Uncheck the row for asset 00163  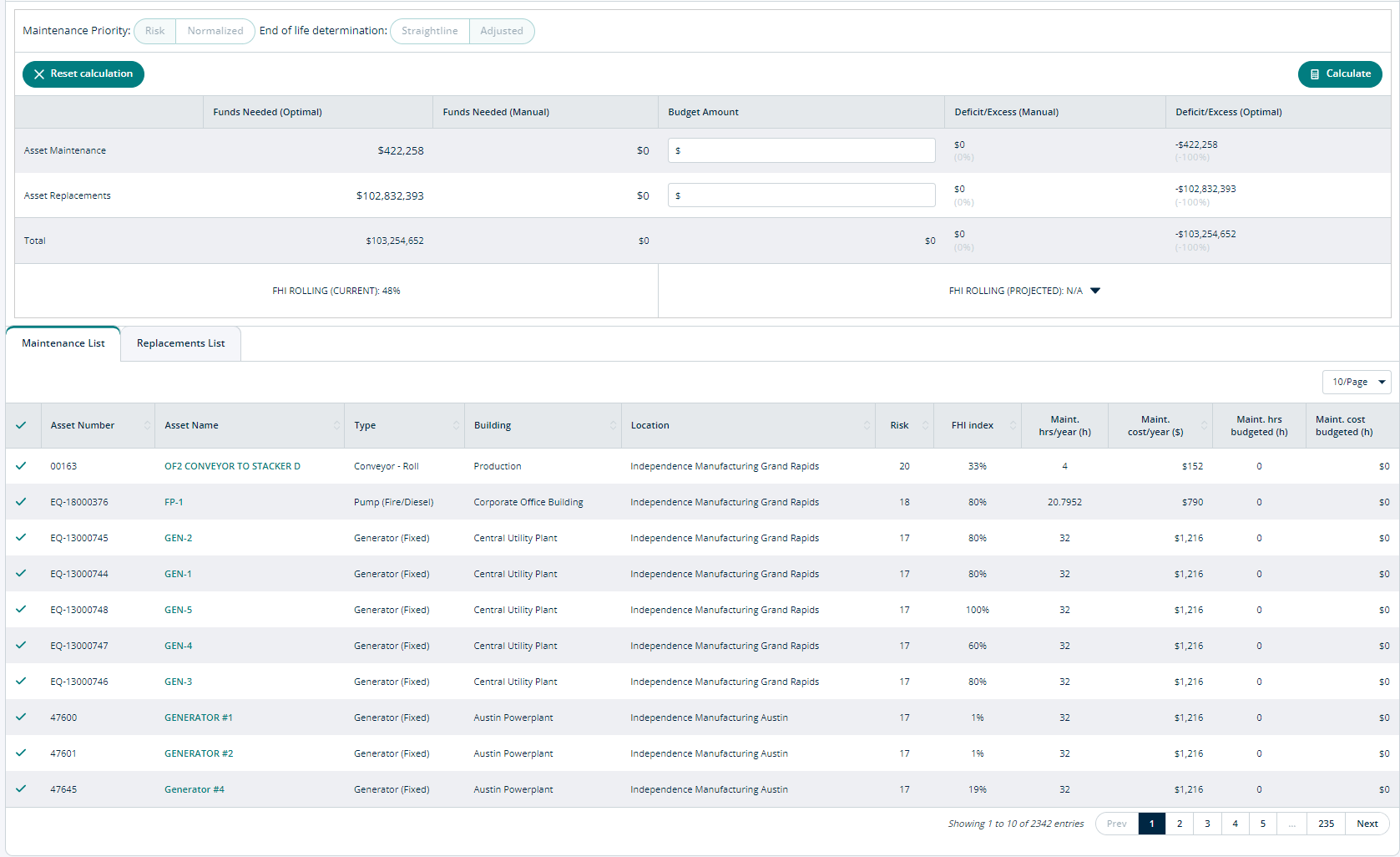point(21,466)
